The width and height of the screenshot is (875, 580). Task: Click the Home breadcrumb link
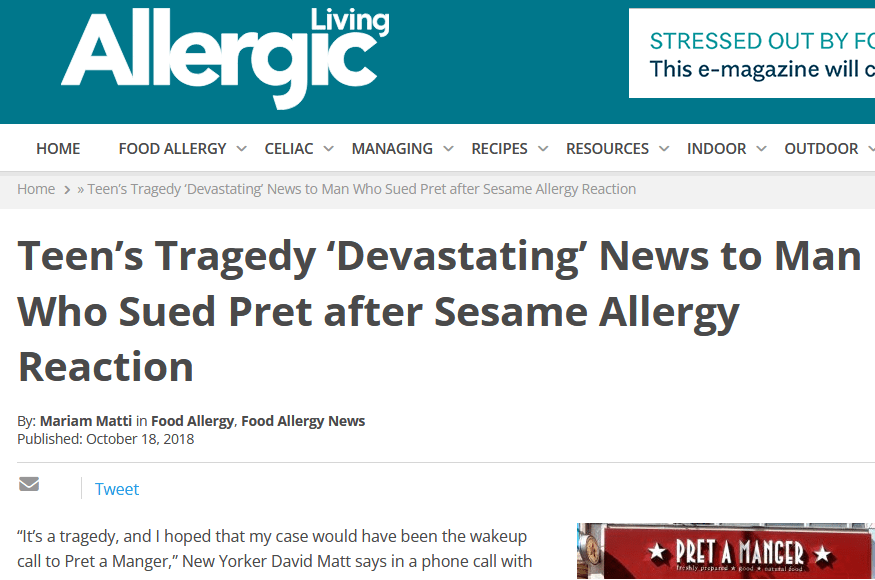pyautogui.click(x=36, y=189)
